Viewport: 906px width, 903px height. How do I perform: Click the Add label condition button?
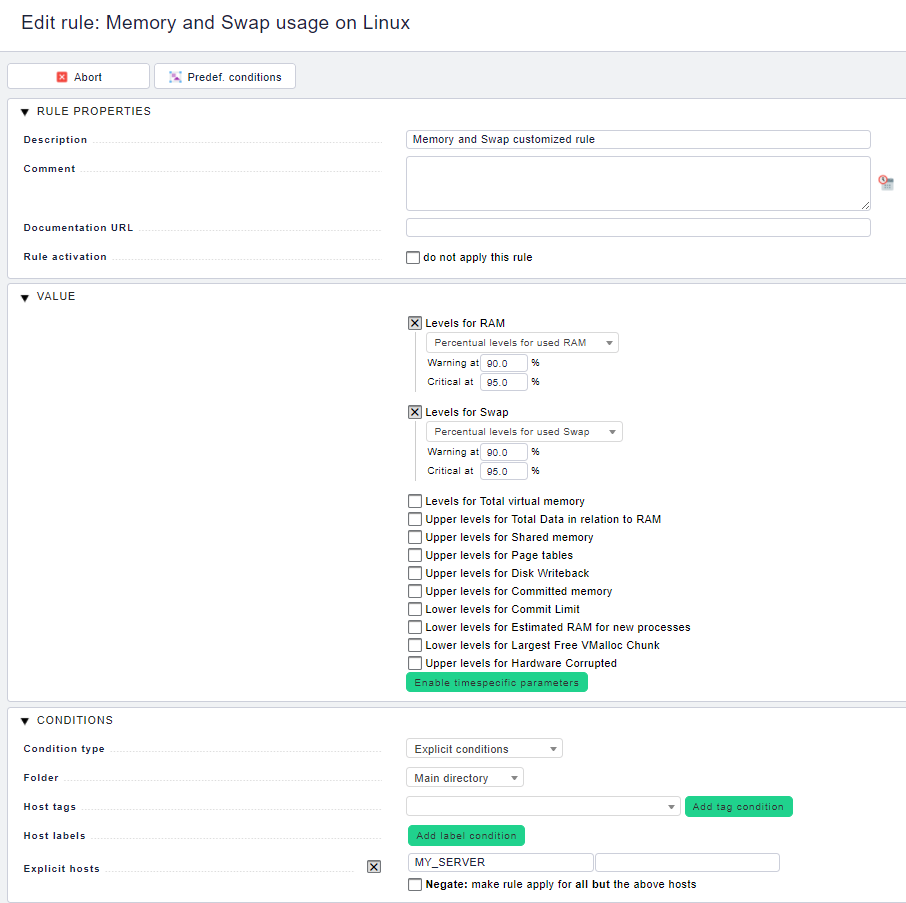click(466, 835)
